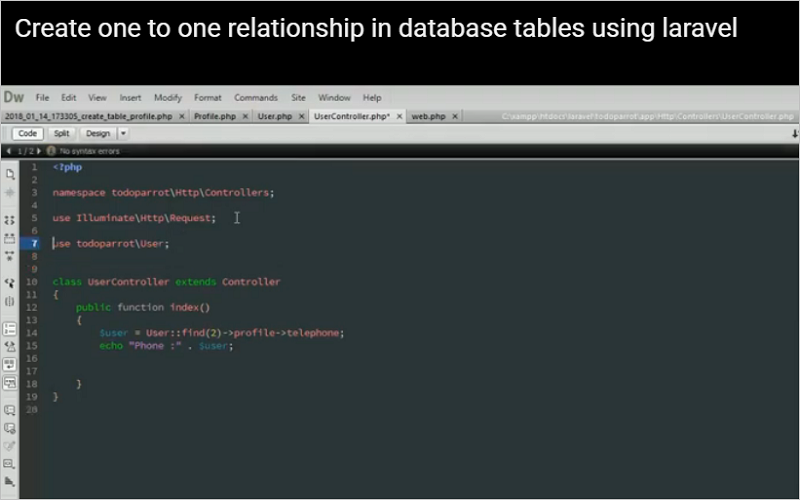Open the Help menu
The height and width of the screenshot is (500, 800).
(x=372, y=97)
